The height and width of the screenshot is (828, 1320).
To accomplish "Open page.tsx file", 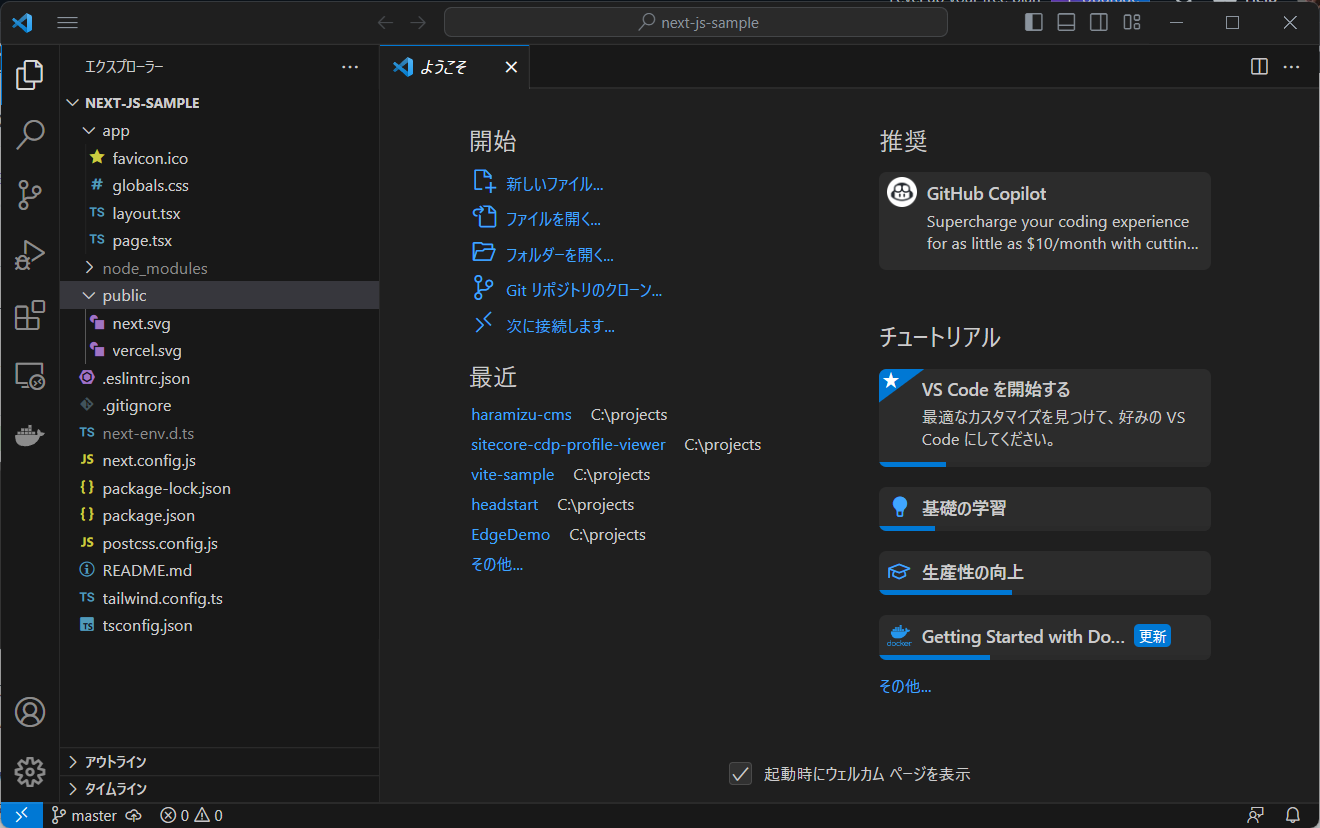I will point(219,240).
